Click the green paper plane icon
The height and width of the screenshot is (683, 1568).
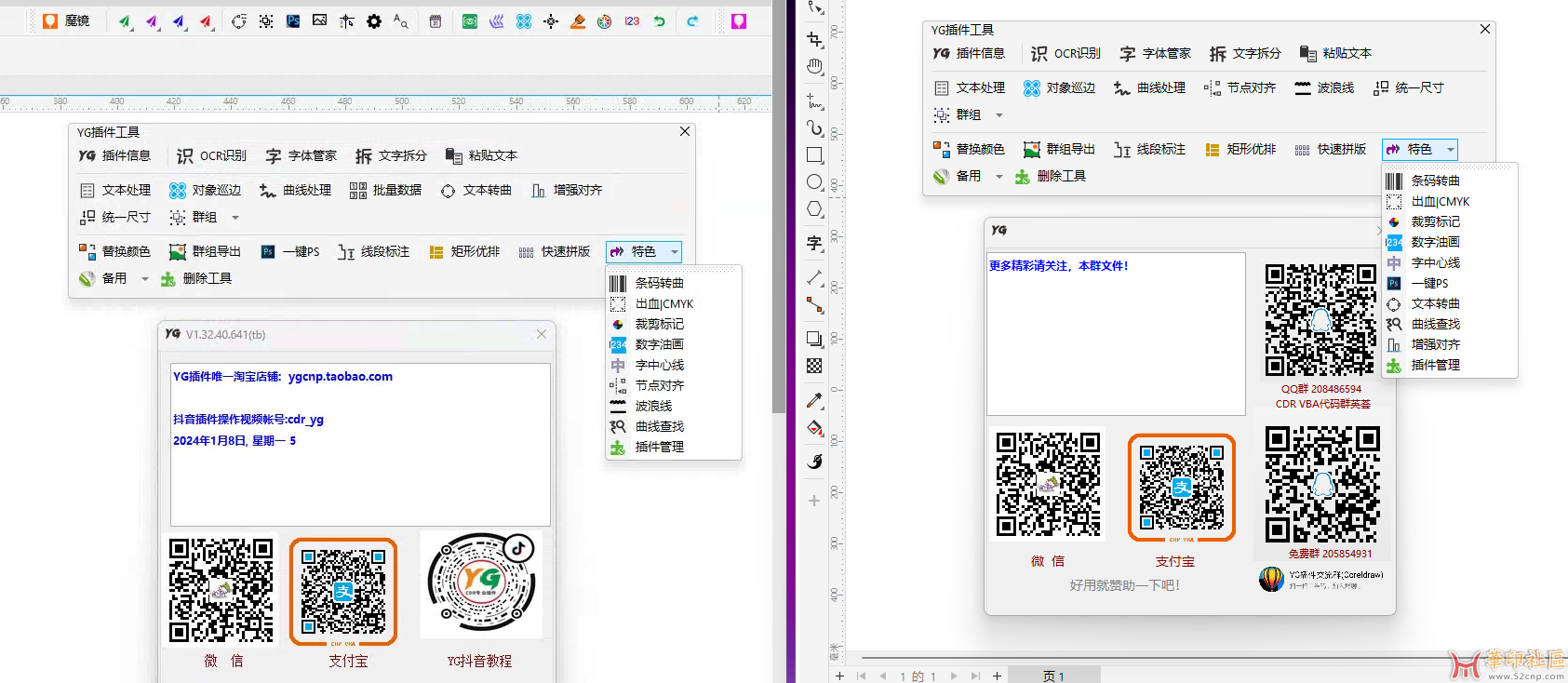(124, 21)
